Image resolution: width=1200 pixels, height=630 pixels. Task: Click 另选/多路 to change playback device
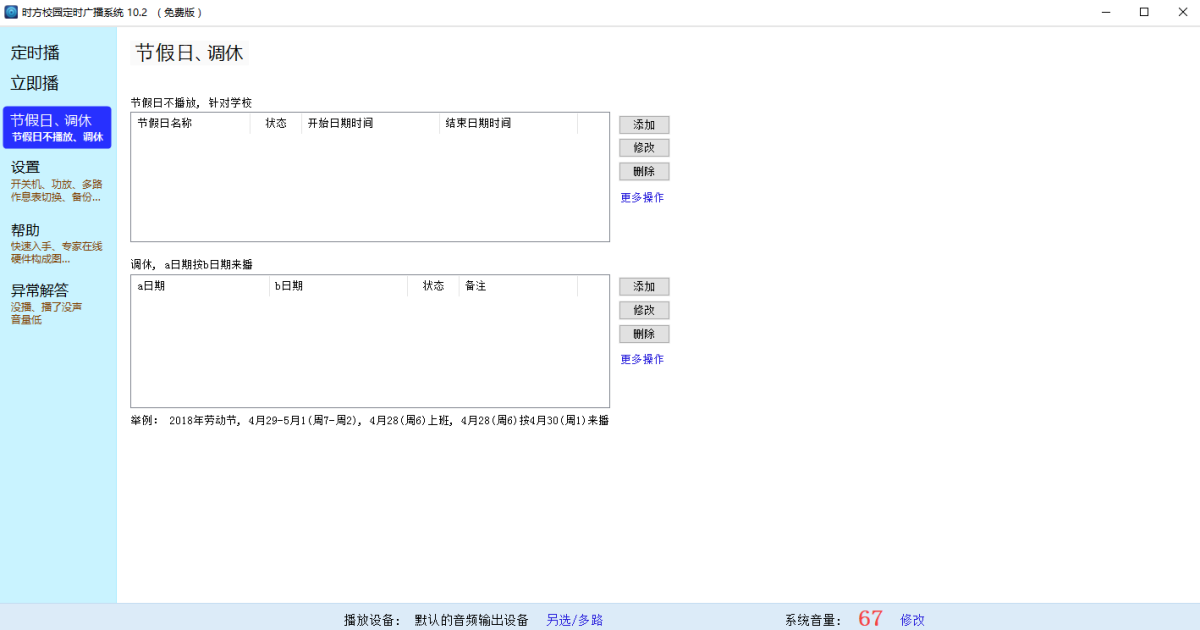[574, 619]
